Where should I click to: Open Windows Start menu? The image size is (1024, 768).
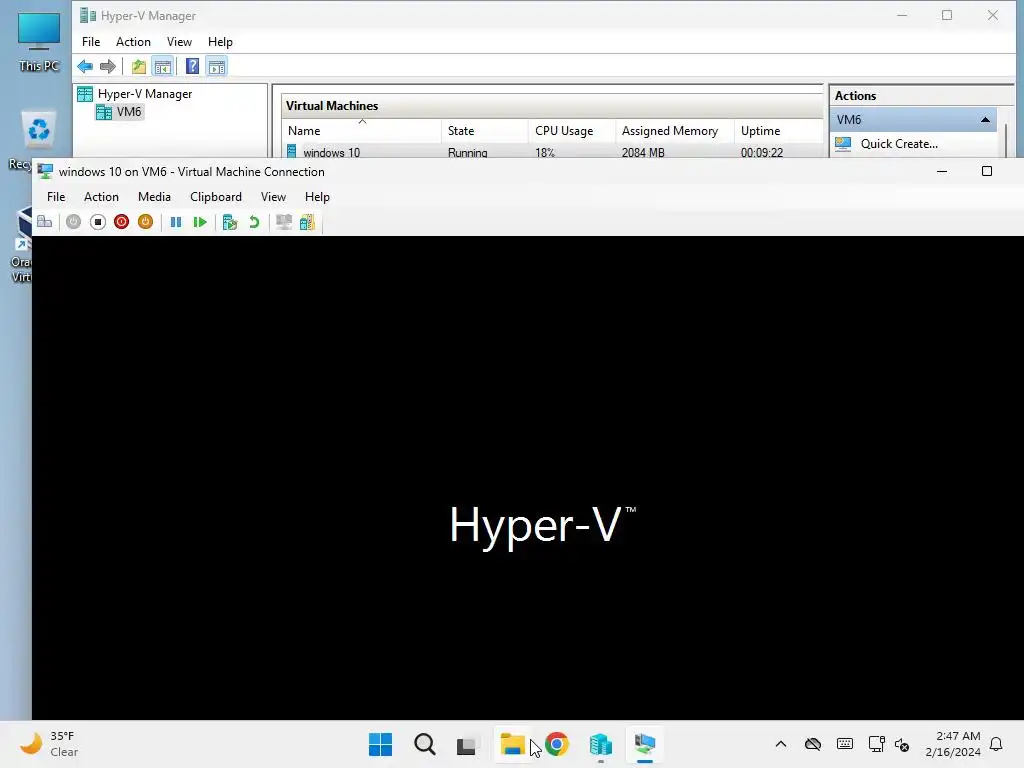point(380,744)
